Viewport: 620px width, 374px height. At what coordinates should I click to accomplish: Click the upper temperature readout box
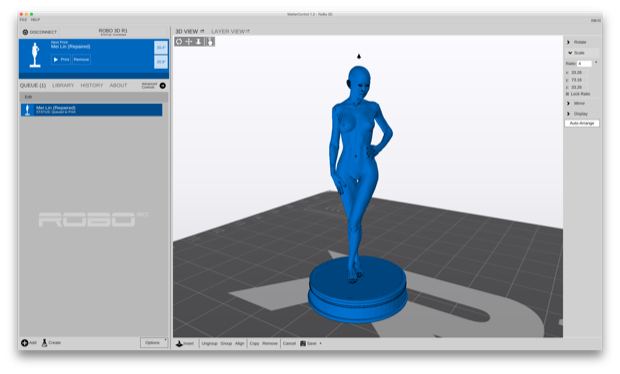tap(161, 47)
